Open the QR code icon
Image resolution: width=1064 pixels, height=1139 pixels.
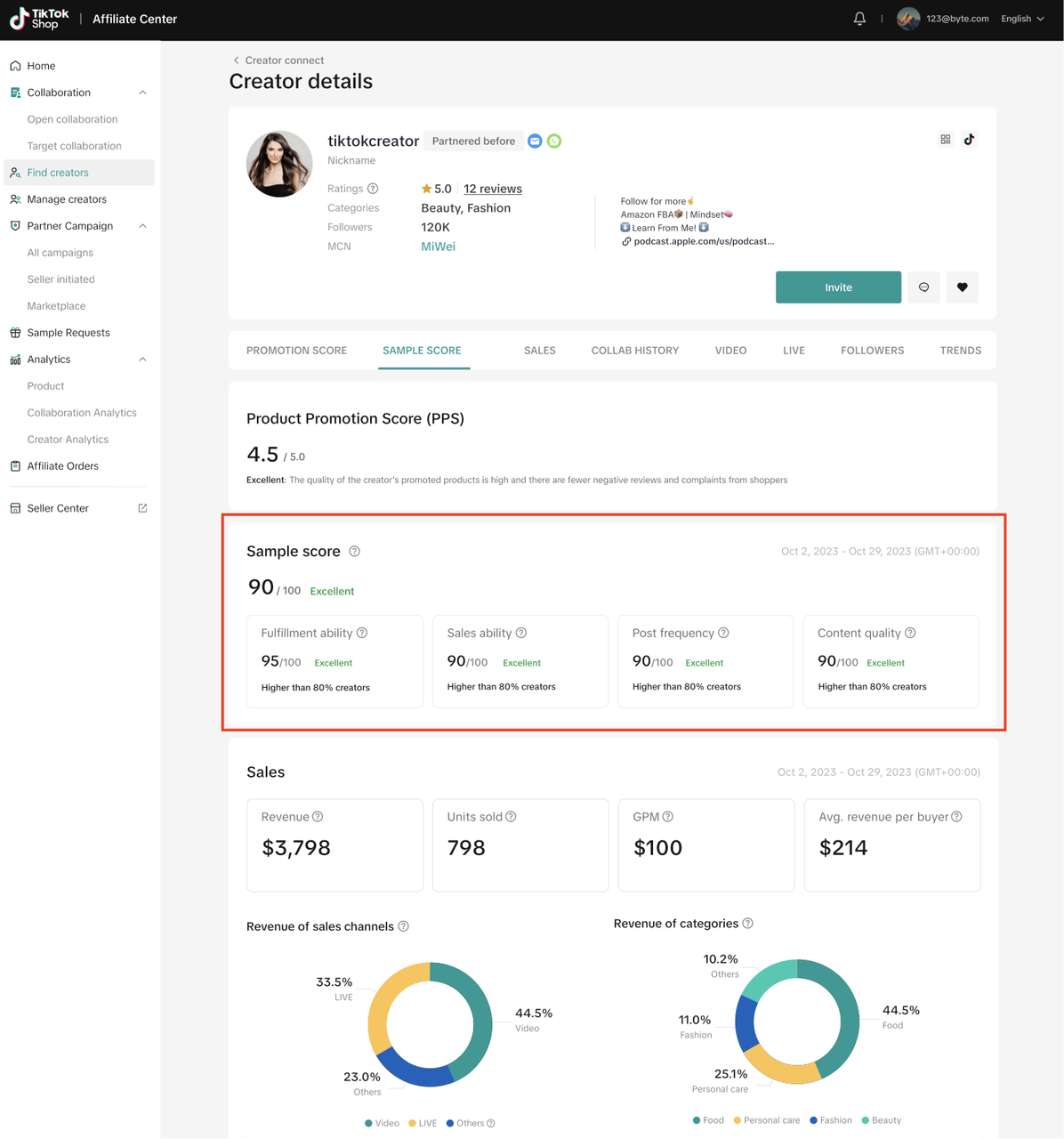pos(946,140)
